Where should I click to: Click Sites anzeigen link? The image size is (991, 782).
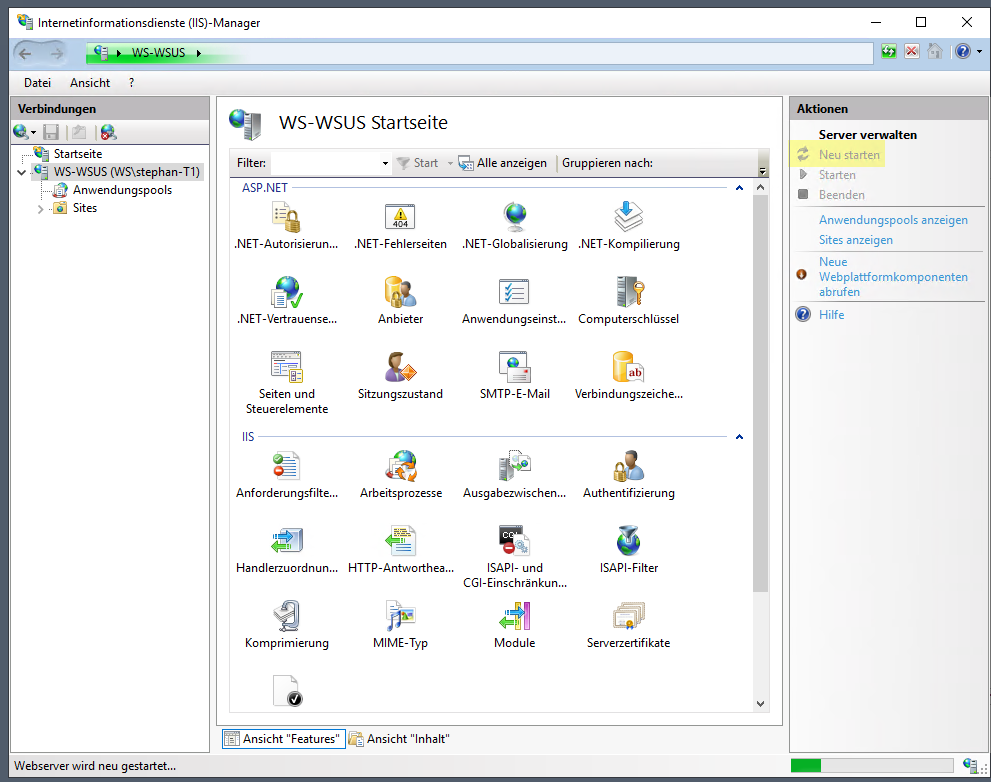point(856,240)
